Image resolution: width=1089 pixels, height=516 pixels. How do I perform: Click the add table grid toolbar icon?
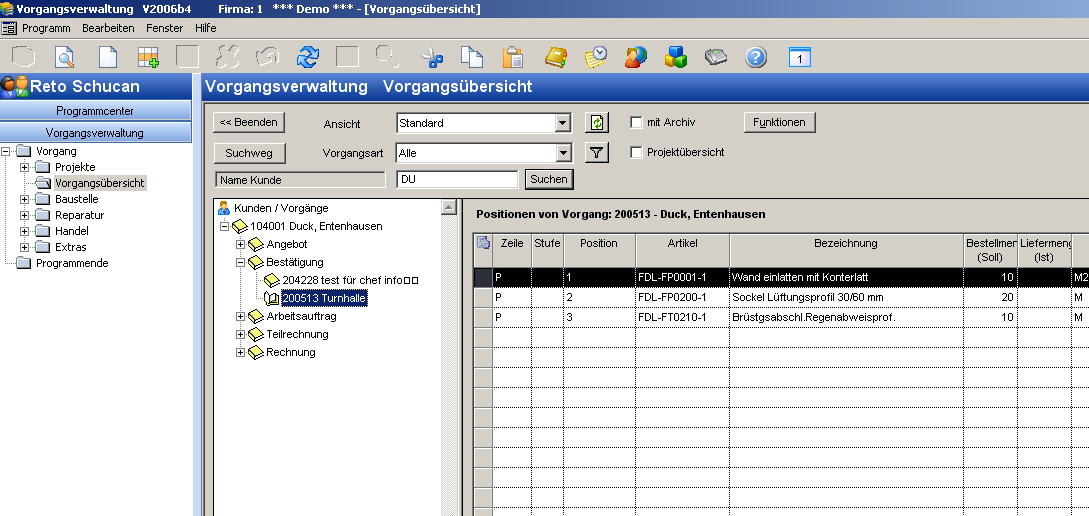148,57
